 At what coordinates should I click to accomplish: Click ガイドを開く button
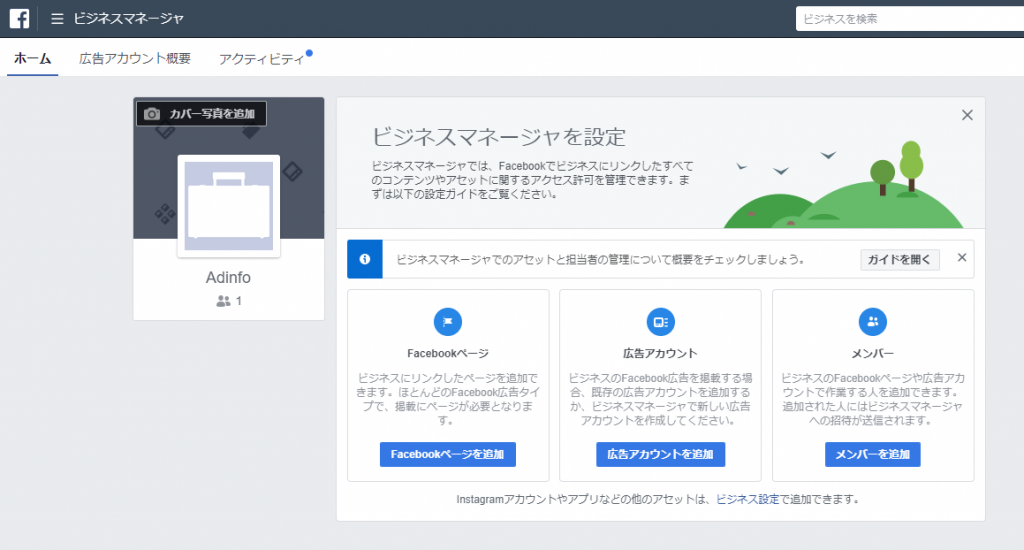click(x=900, y=259)
